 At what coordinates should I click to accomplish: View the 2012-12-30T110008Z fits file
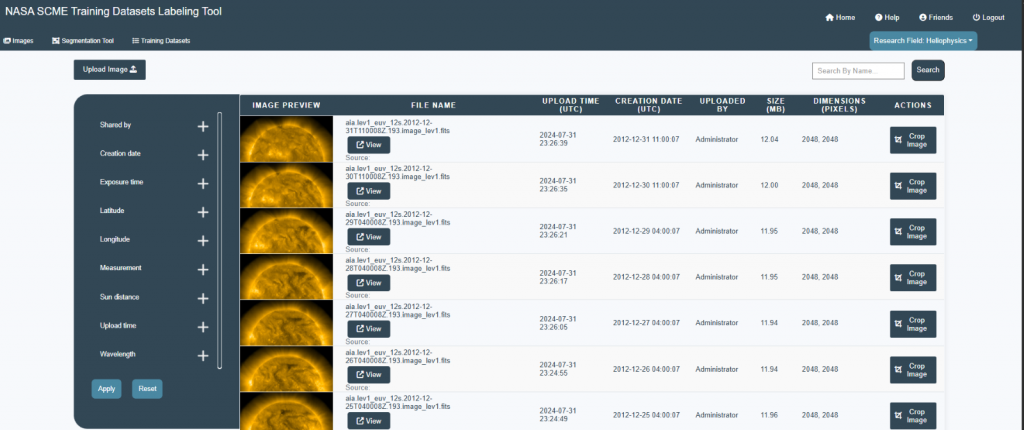[x=368, y=191]
